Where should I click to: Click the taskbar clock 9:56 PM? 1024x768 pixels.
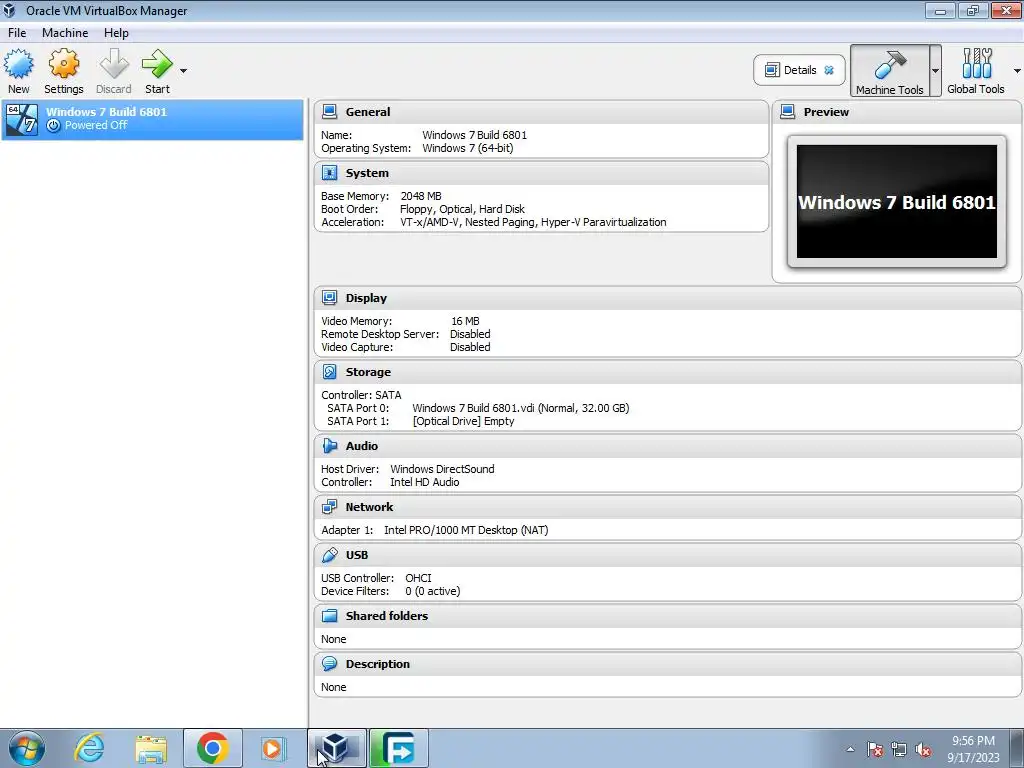point(973,741)
